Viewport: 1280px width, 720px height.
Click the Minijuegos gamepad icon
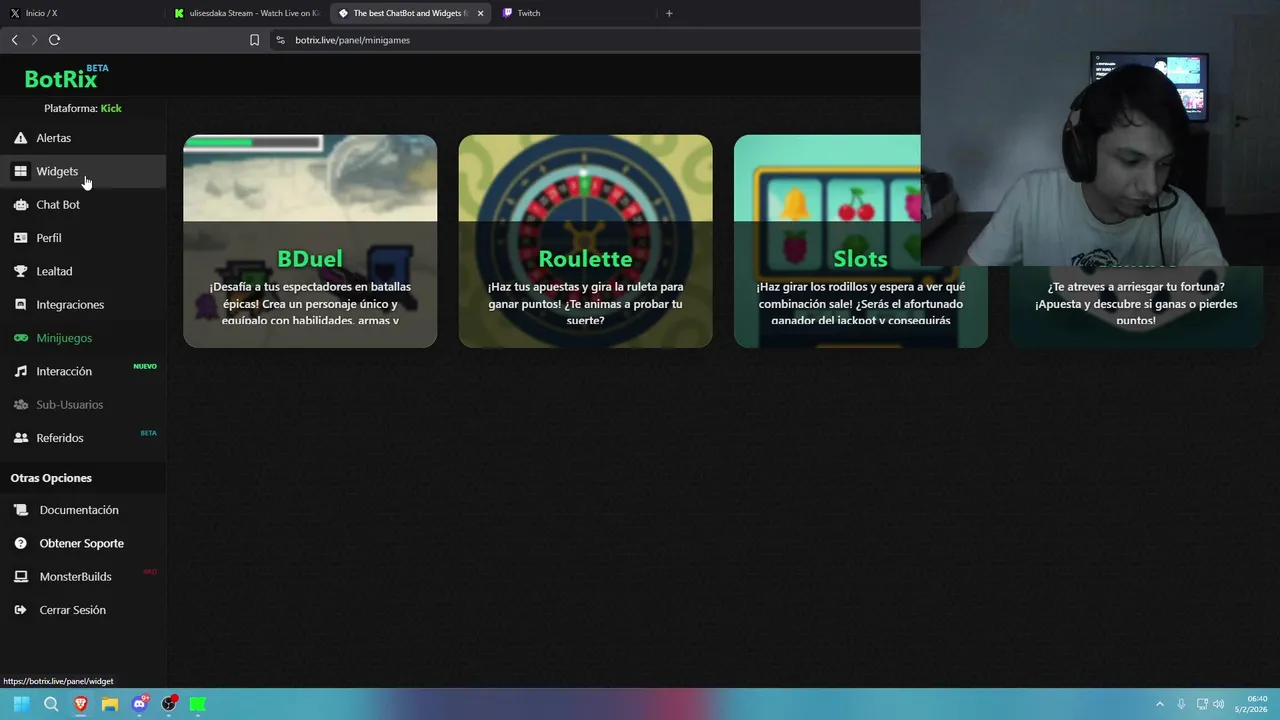point(20,338)
